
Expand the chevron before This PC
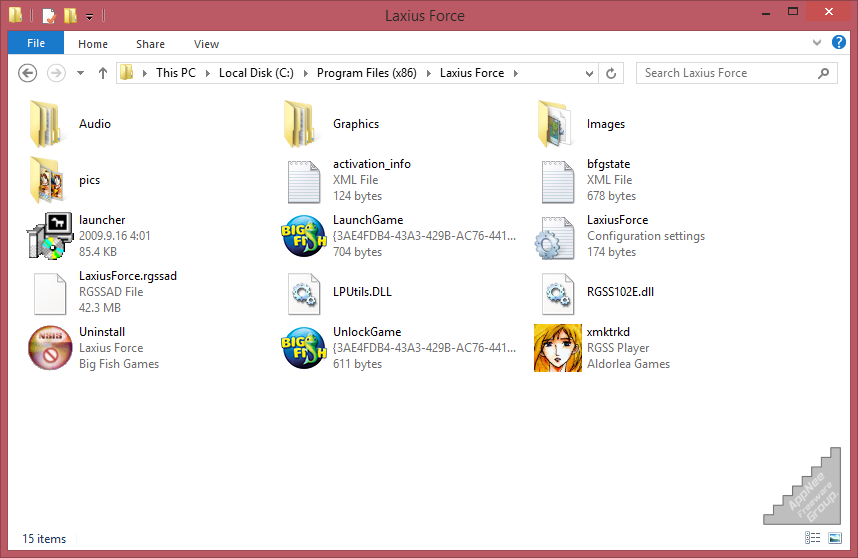pos(144,73)
